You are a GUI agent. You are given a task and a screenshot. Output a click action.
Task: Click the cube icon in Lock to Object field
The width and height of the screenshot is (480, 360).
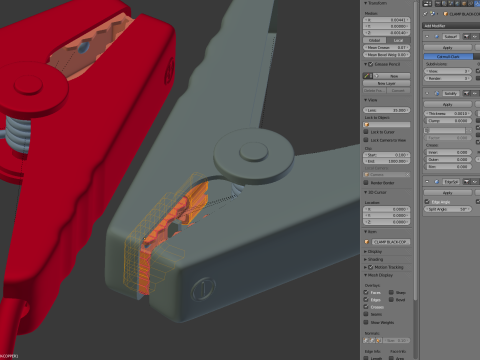point(367,124)
